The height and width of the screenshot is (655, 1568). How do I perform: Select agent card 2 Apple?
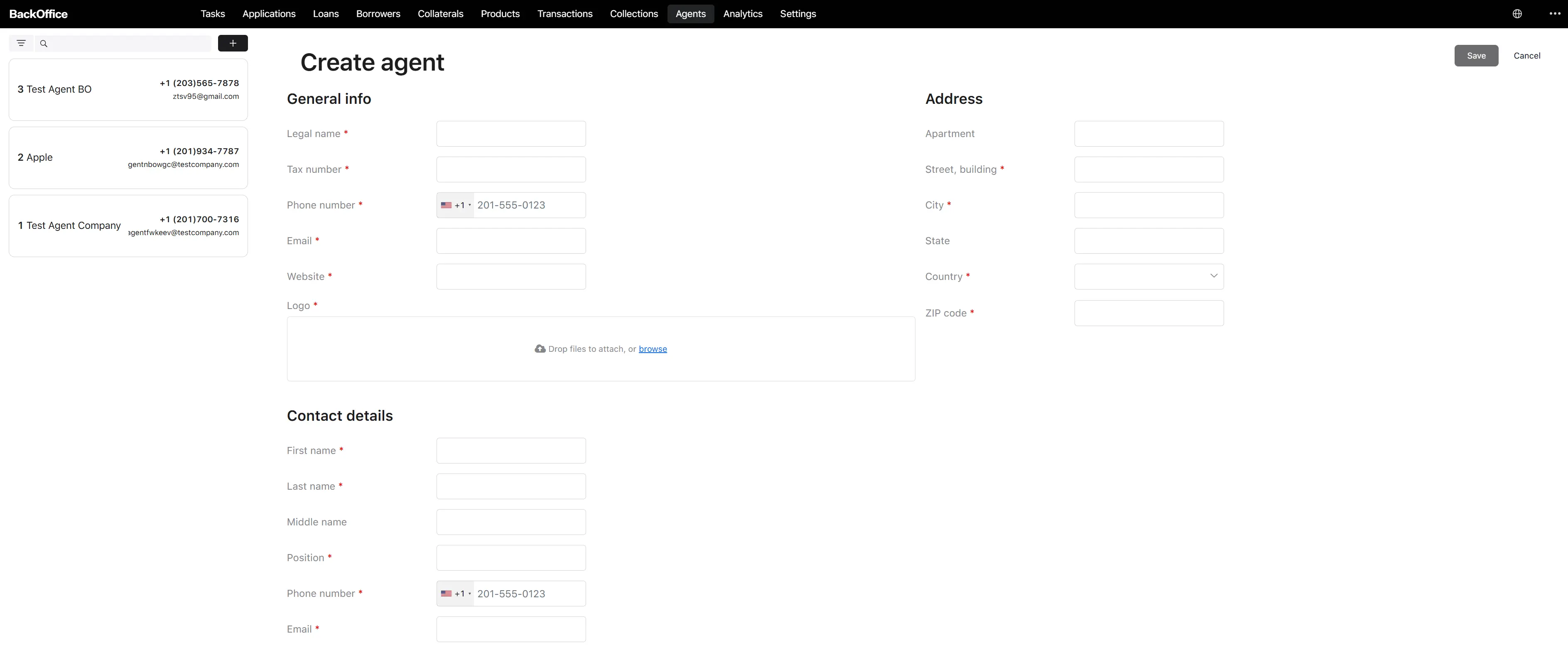[x=128, y=158]
